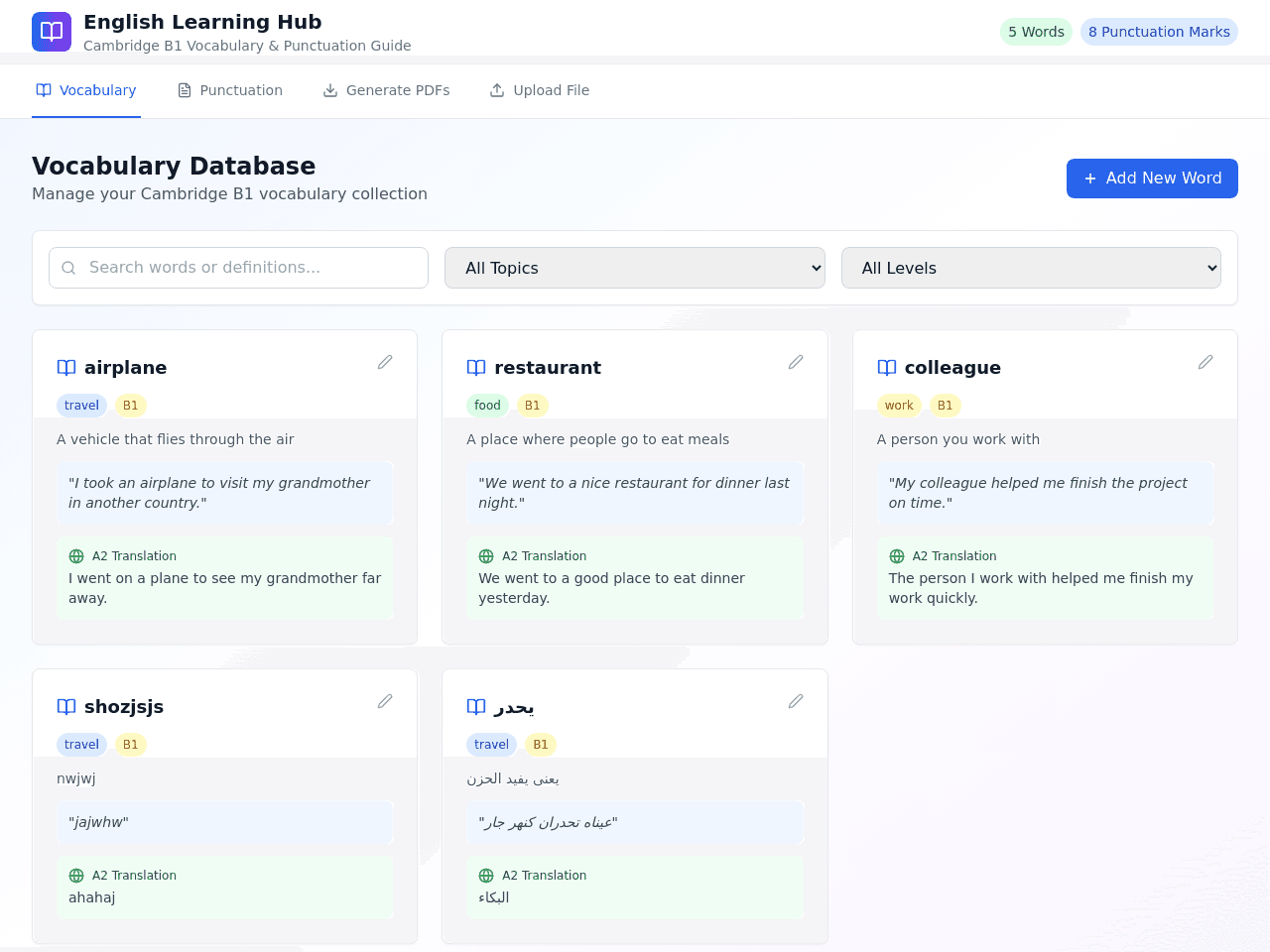Click the 5 Words counter badge
Viewport: 1270px width, 952px height.
pyautogui.click(x=1036, y=32)
